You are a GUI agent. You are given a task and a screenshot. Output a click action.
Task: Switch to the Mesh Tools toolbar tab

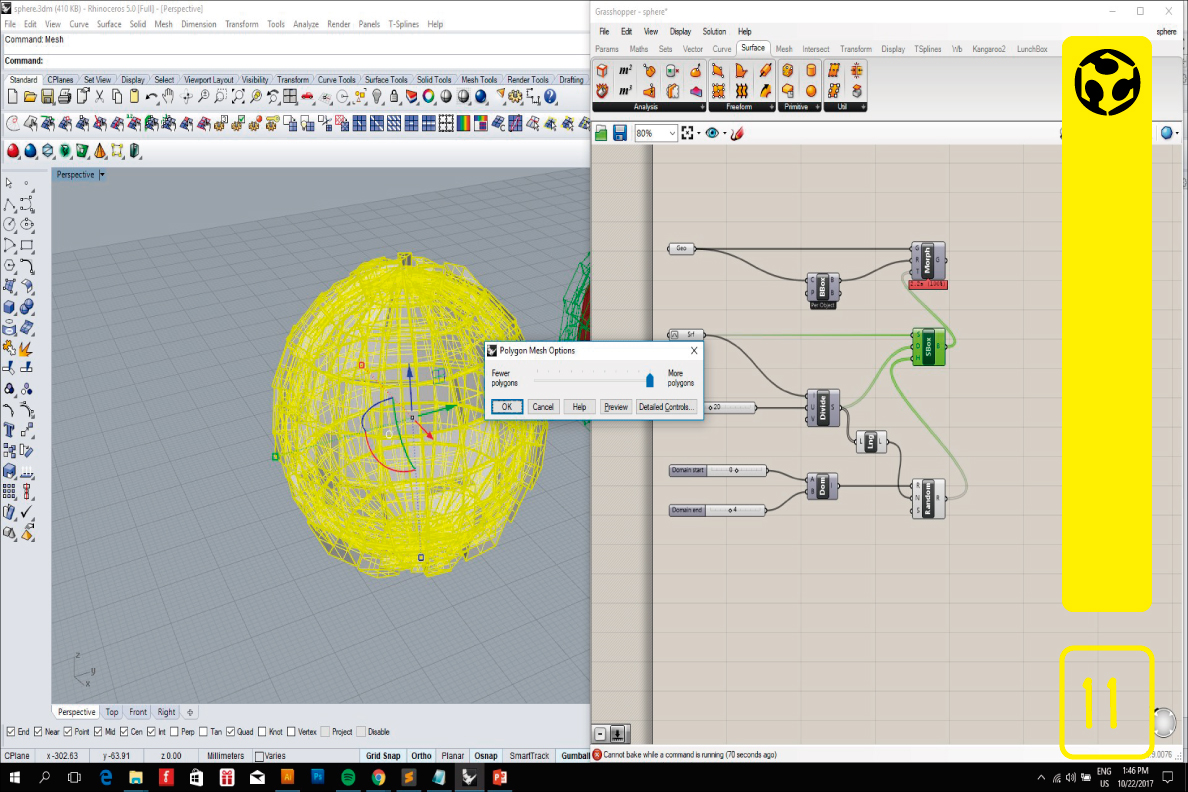tap(478, 80)
